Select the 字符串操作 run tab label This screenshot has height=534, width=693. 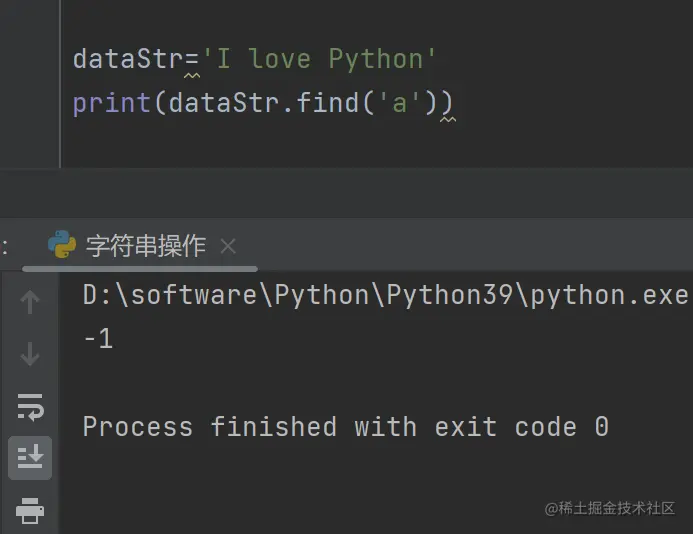146,246
